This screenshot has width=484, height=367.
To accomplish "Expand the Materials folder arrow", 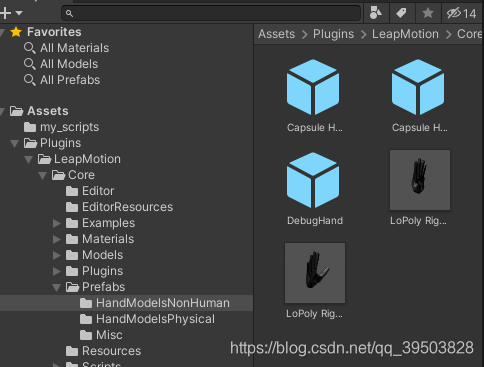I will click(x=57, y=239).
